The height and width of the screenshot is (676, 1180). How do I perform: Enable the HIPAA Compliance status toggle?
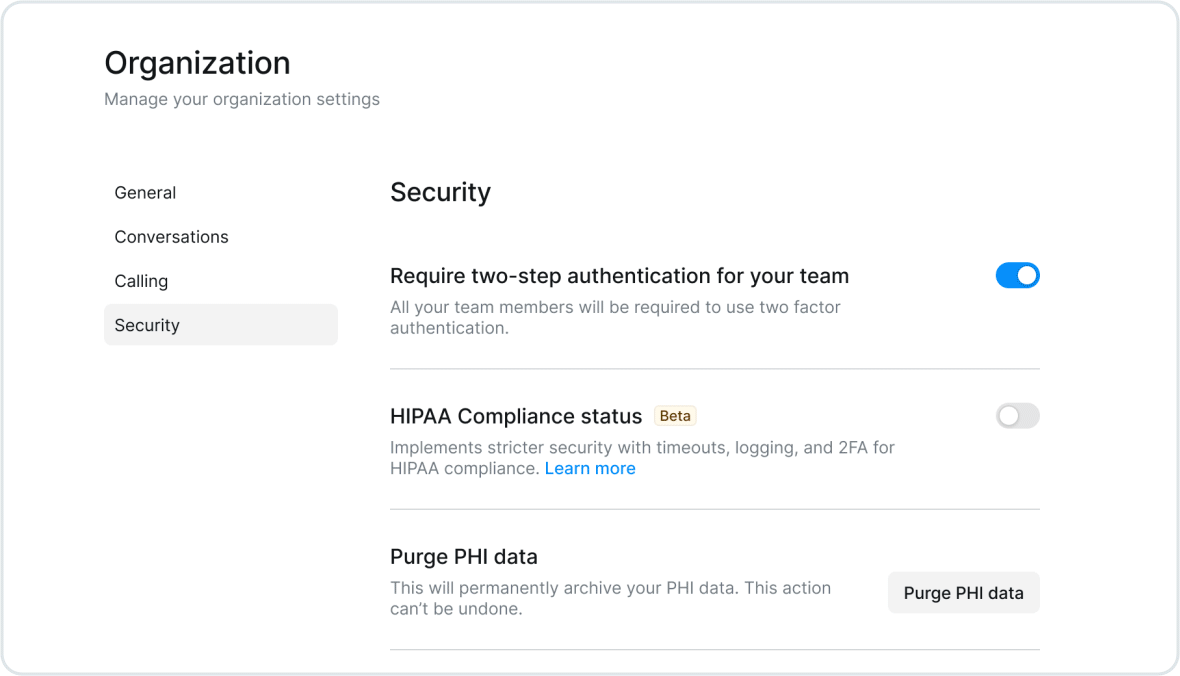[x=1017, y=416]
